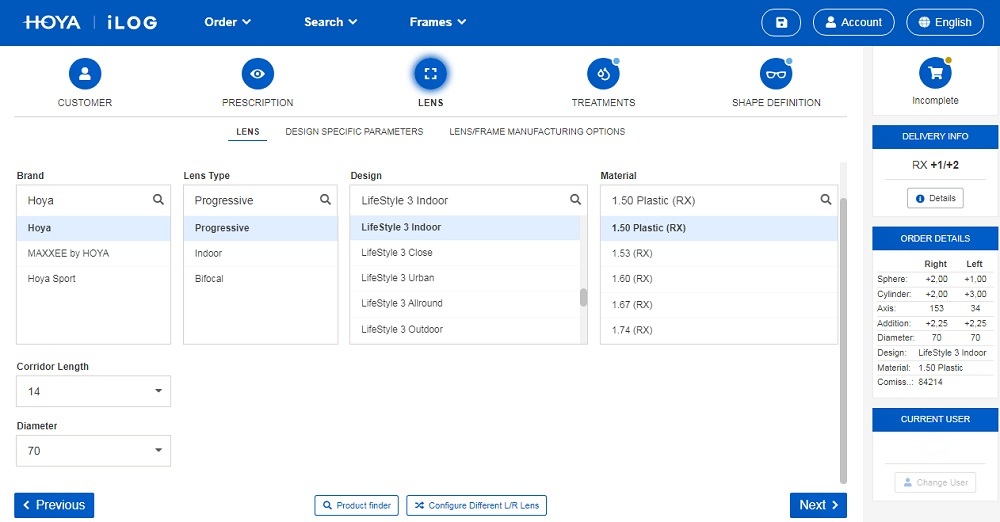Select LifeStyle 3 Urban design

(398, 278)
